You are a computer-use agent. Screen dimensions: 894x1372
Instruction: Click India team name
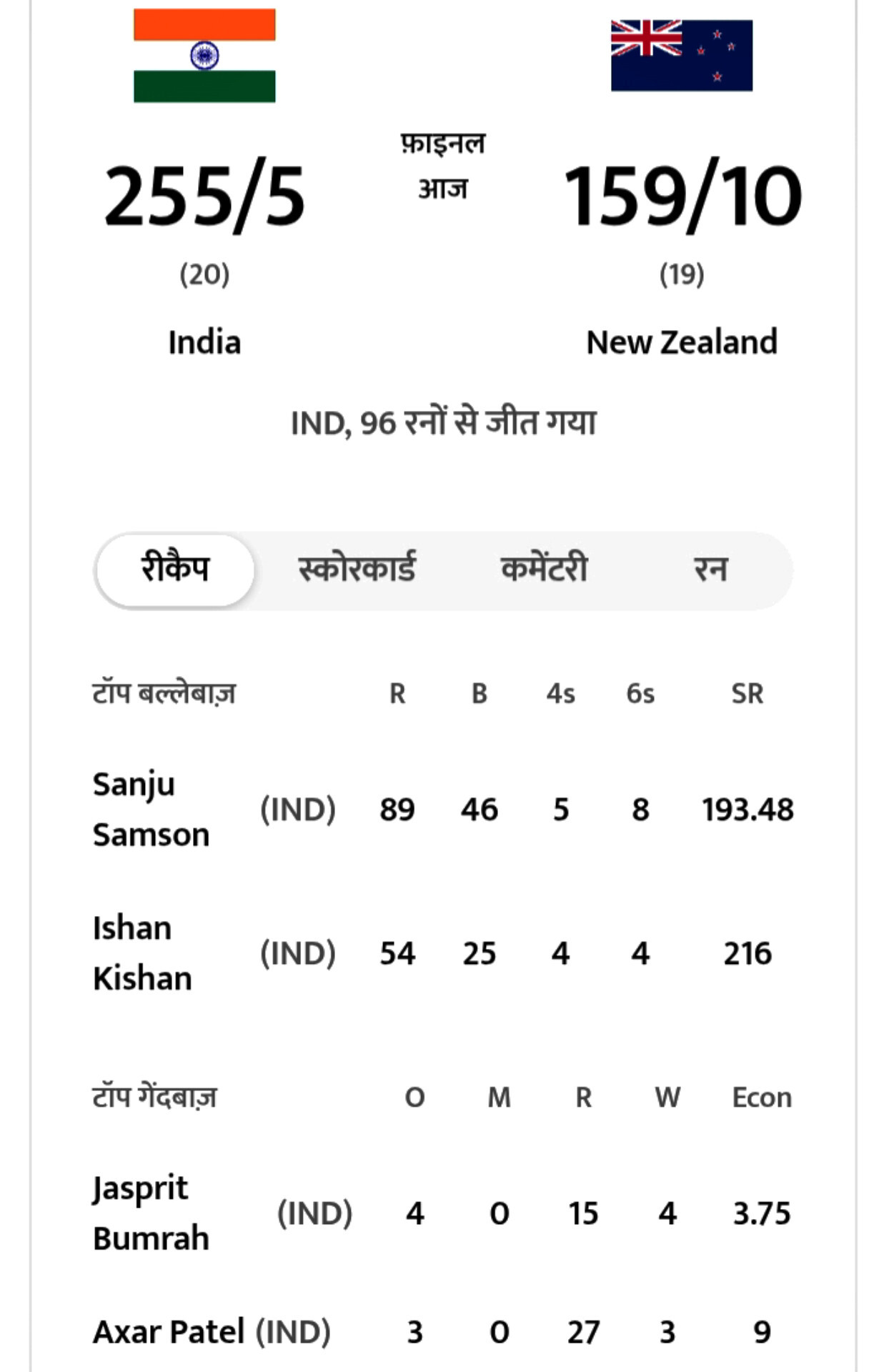204,342
